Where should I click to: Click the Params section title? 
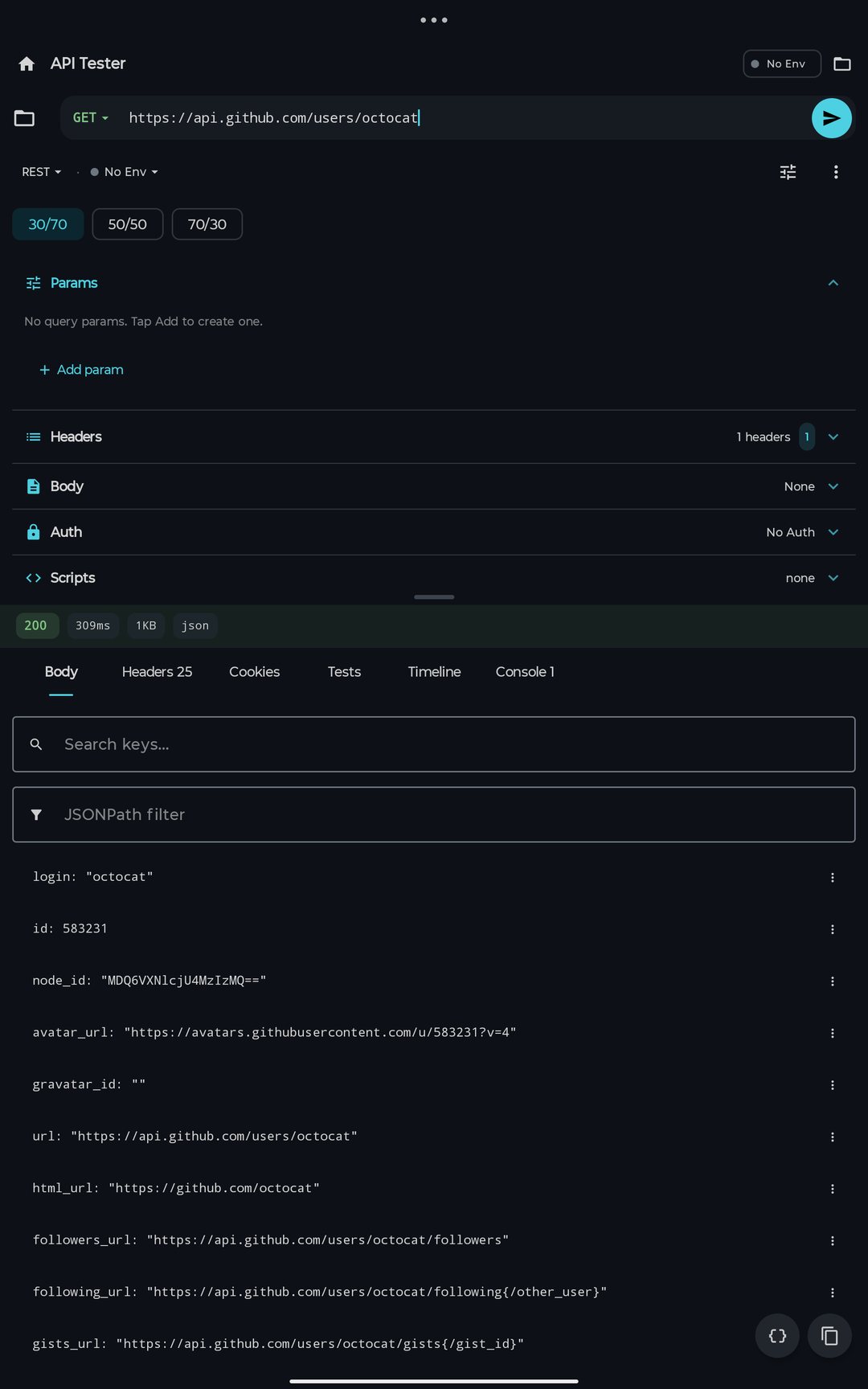point(74,283)
